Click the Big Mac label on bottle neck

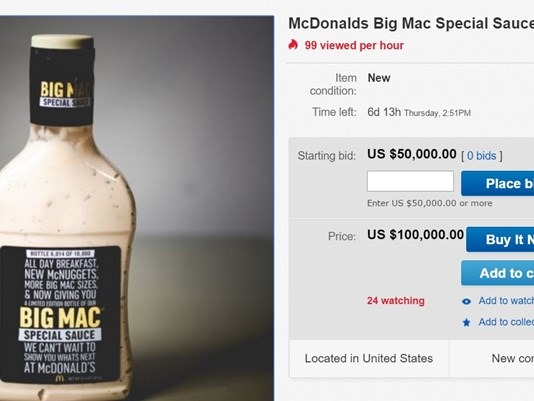pos(65,94)
